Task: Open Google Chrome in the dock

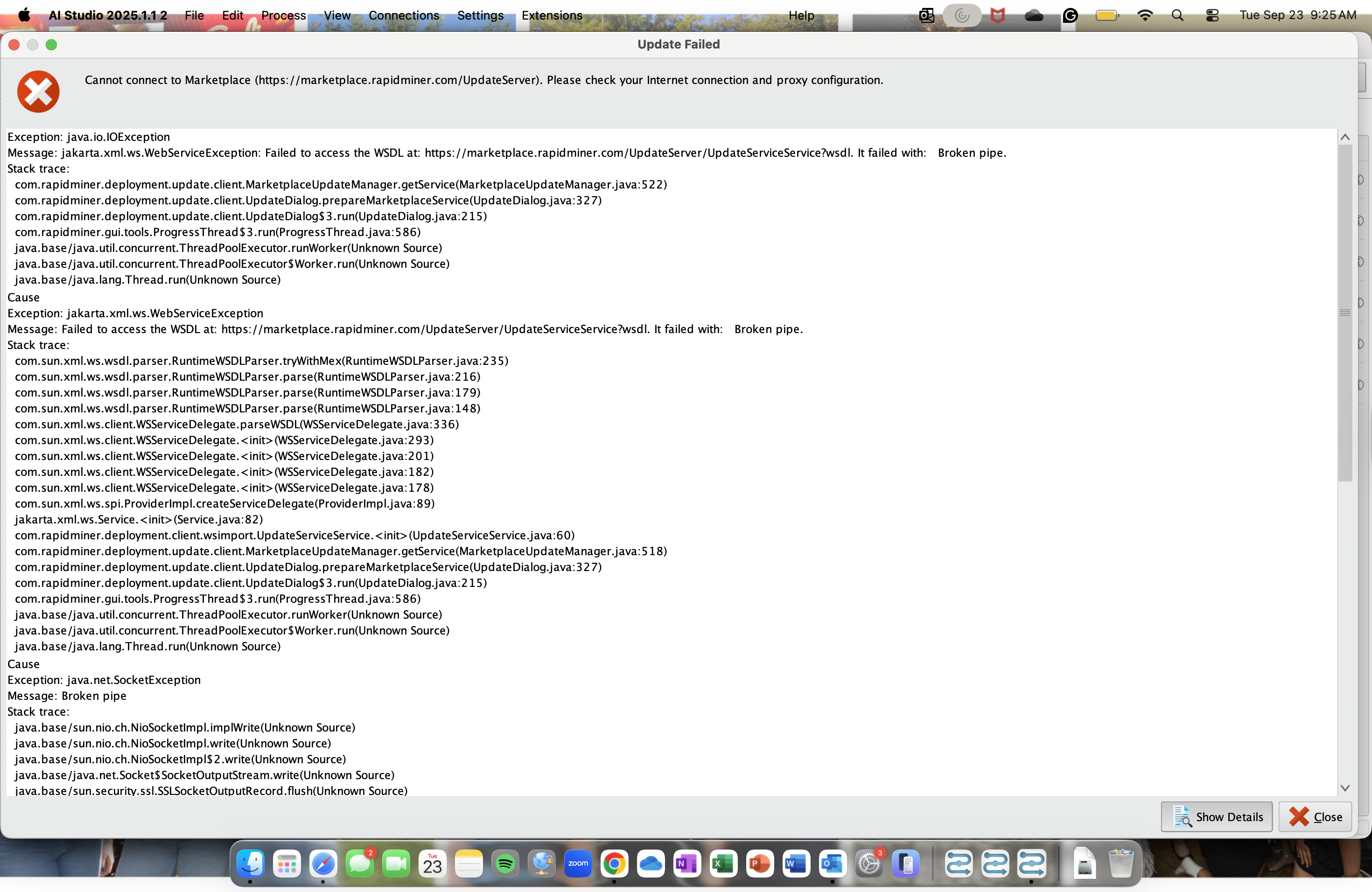Action: 614,863
